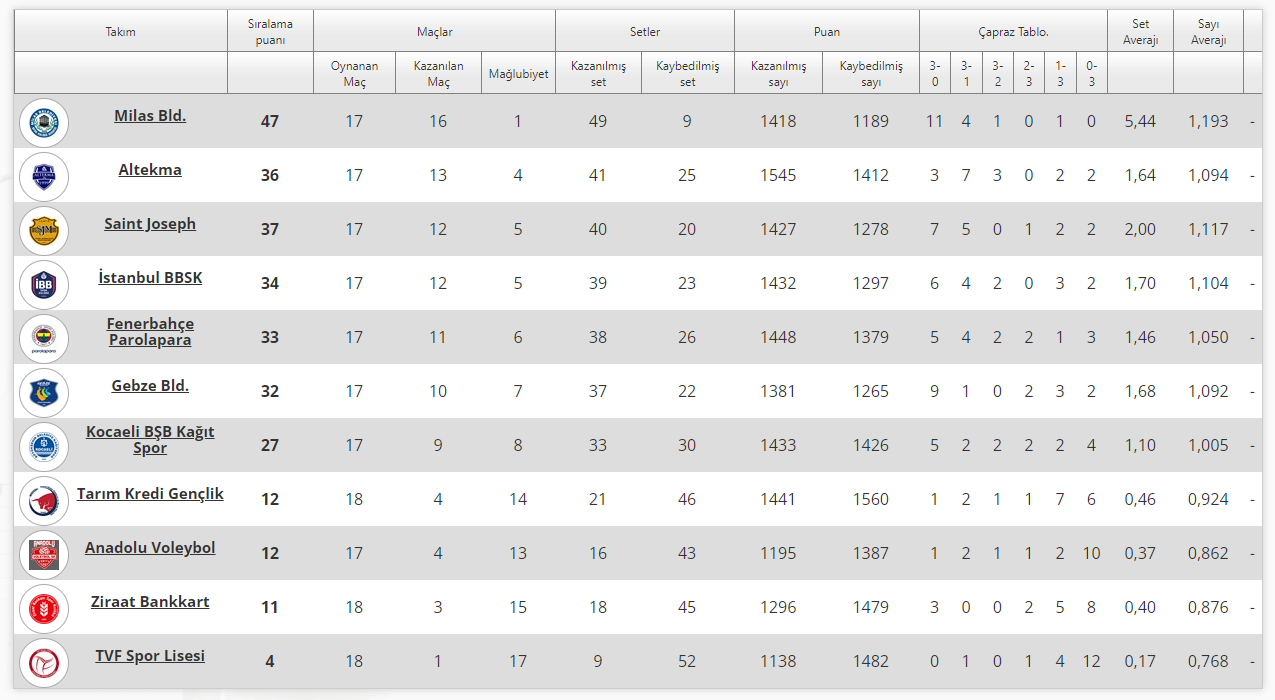Click the Altekma team logo

tap(44, 177)
